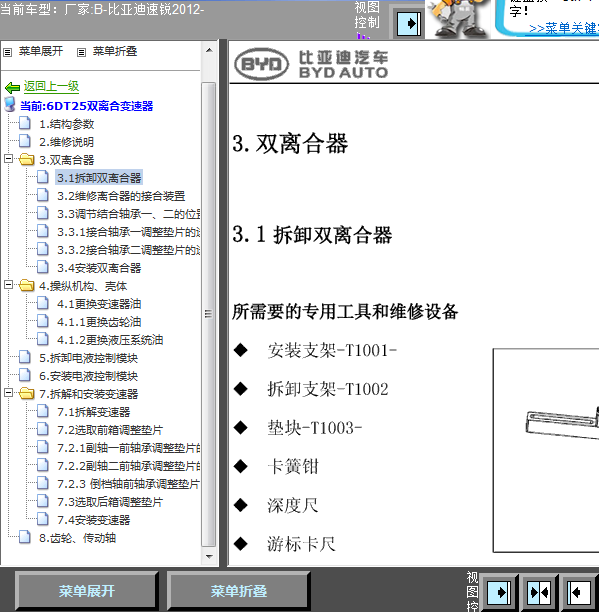Open 3.4安装双离合器 item
Image resolution: width=599 pixels, height=612 pixels.
click(99, 268)
